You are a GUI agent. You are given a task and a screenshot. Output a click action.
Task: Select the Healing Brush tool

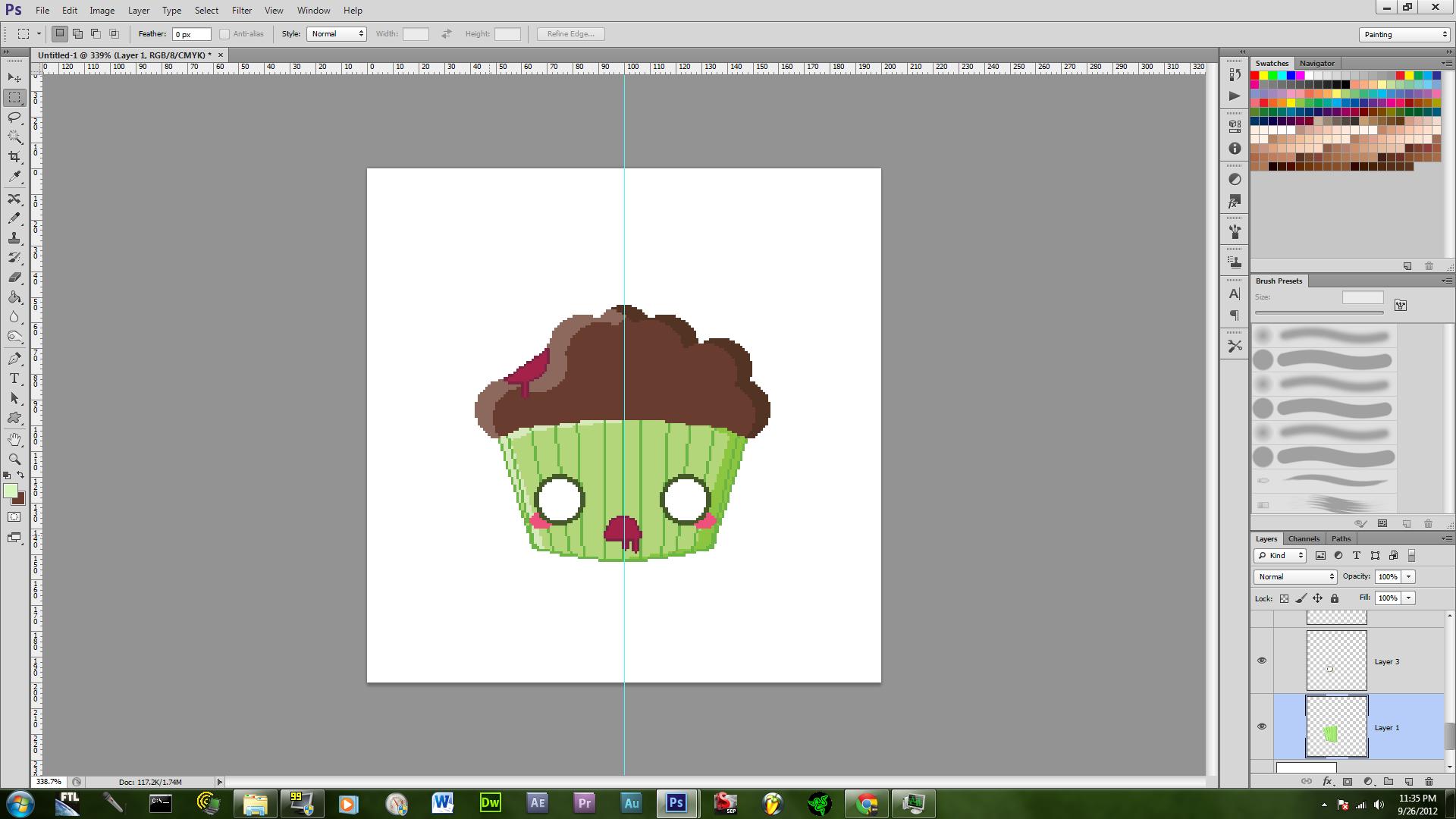[14, 199]
